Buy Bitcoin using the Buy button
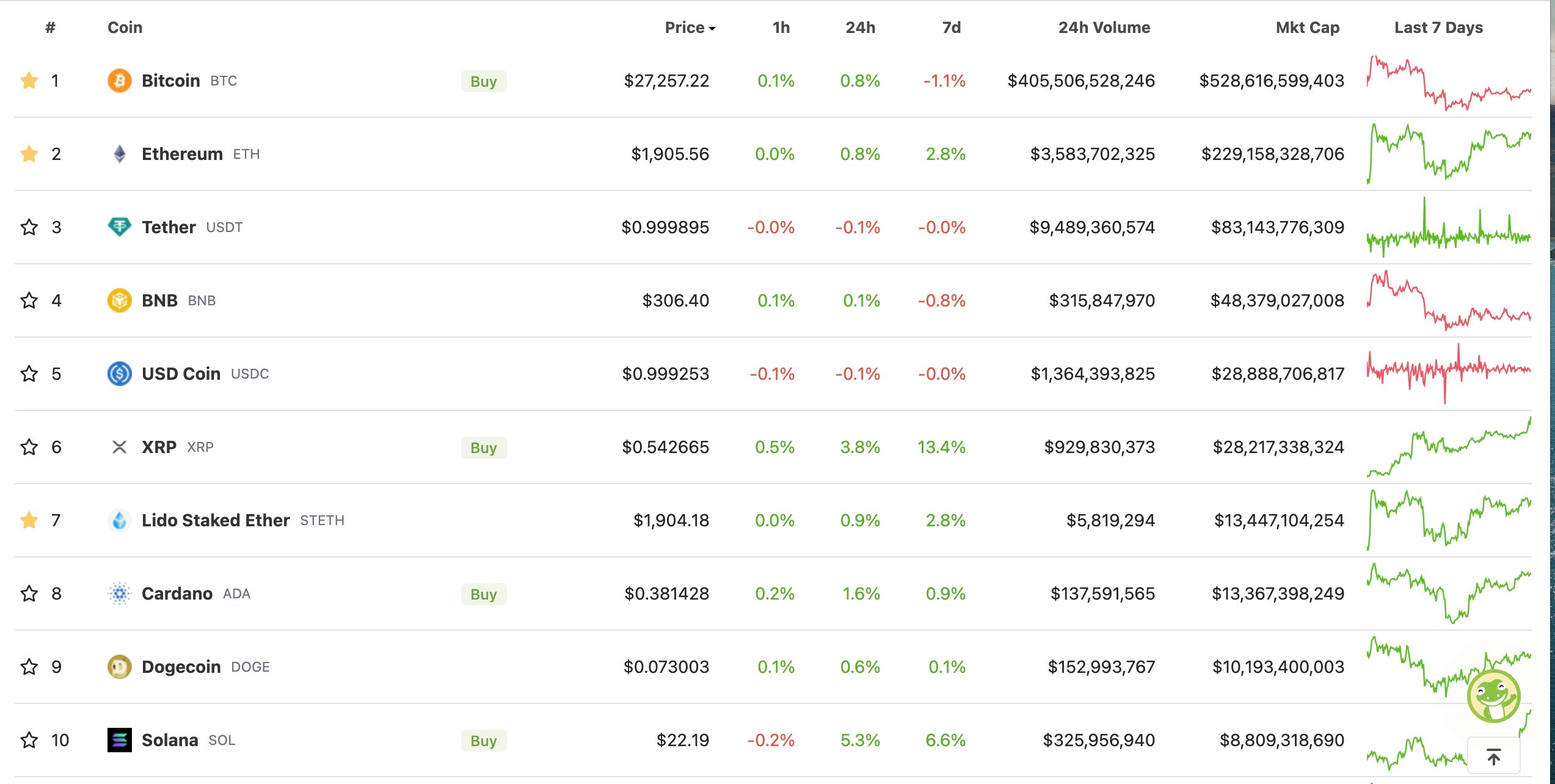This screenshot has height=784, width=1555. (x=484, y=81)
